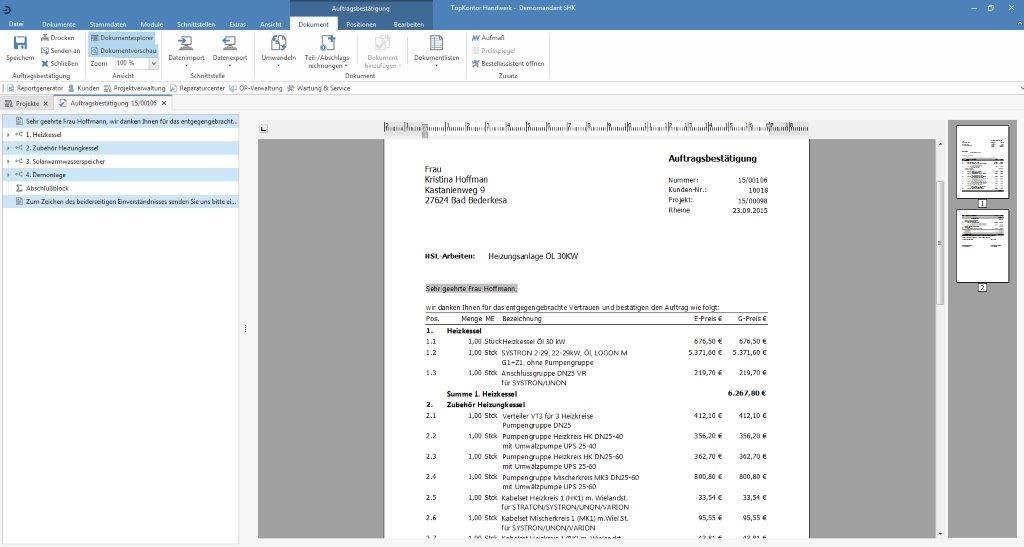Click the Preisspiegel option
The image size is (1024, 547).
[x=493, y=50]
